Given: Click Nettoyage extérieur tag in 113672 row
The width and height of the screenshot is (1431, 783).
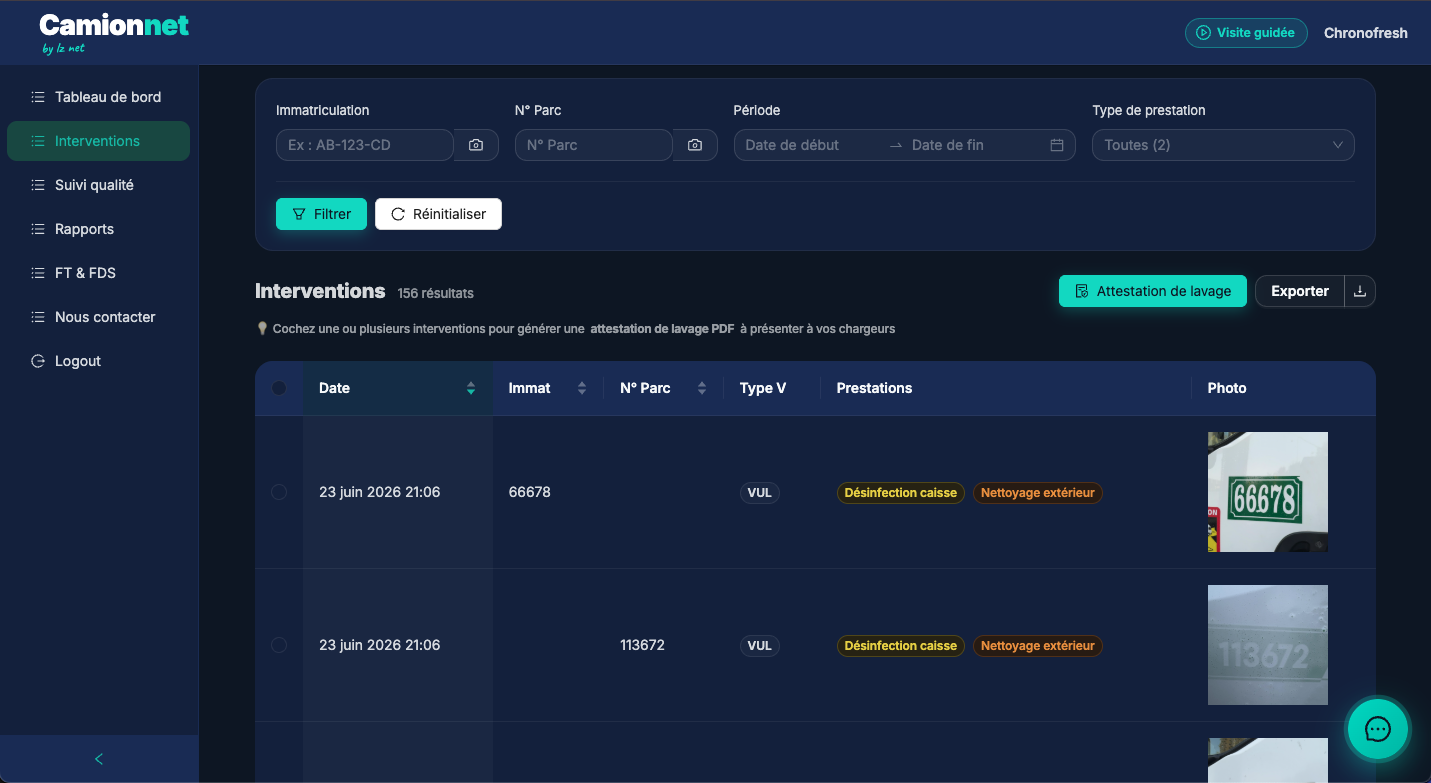Looking at the screenshot, I should [x=1038, y=645].
